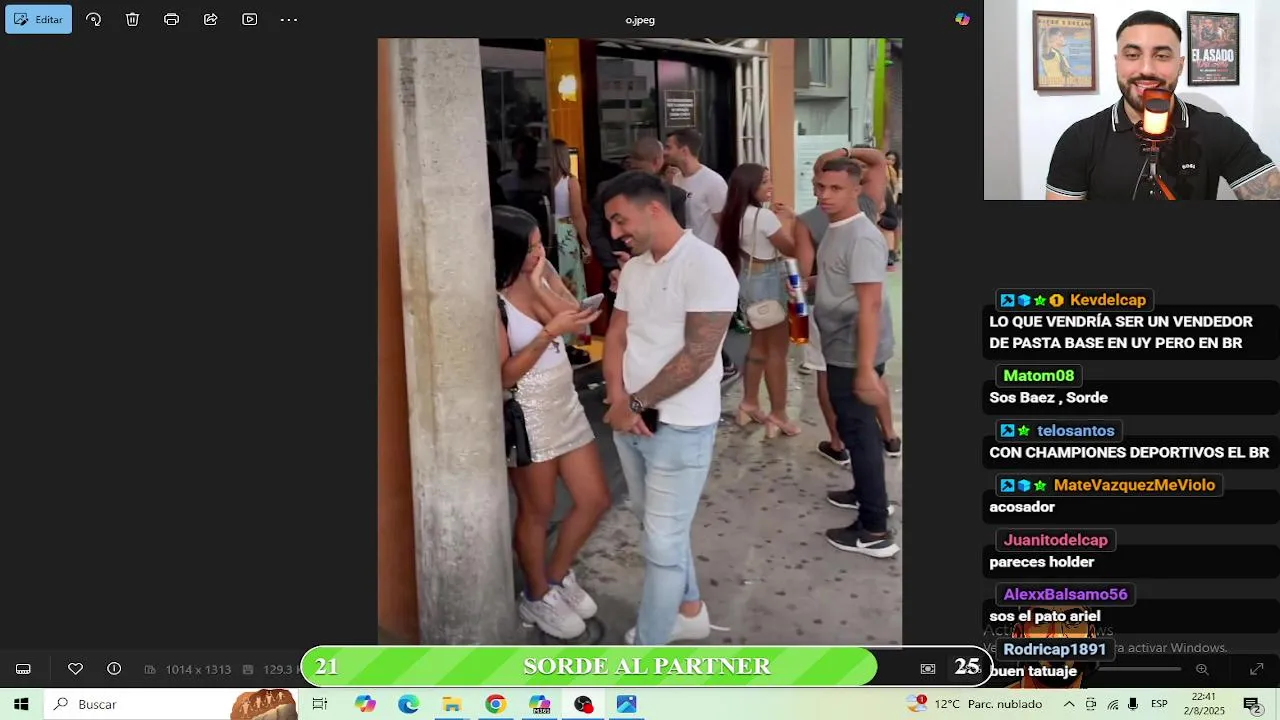The height and width of the screenshot is (720, 1280).
Task: Click the Matom08 chat username
Action: tap(1038, 376)
